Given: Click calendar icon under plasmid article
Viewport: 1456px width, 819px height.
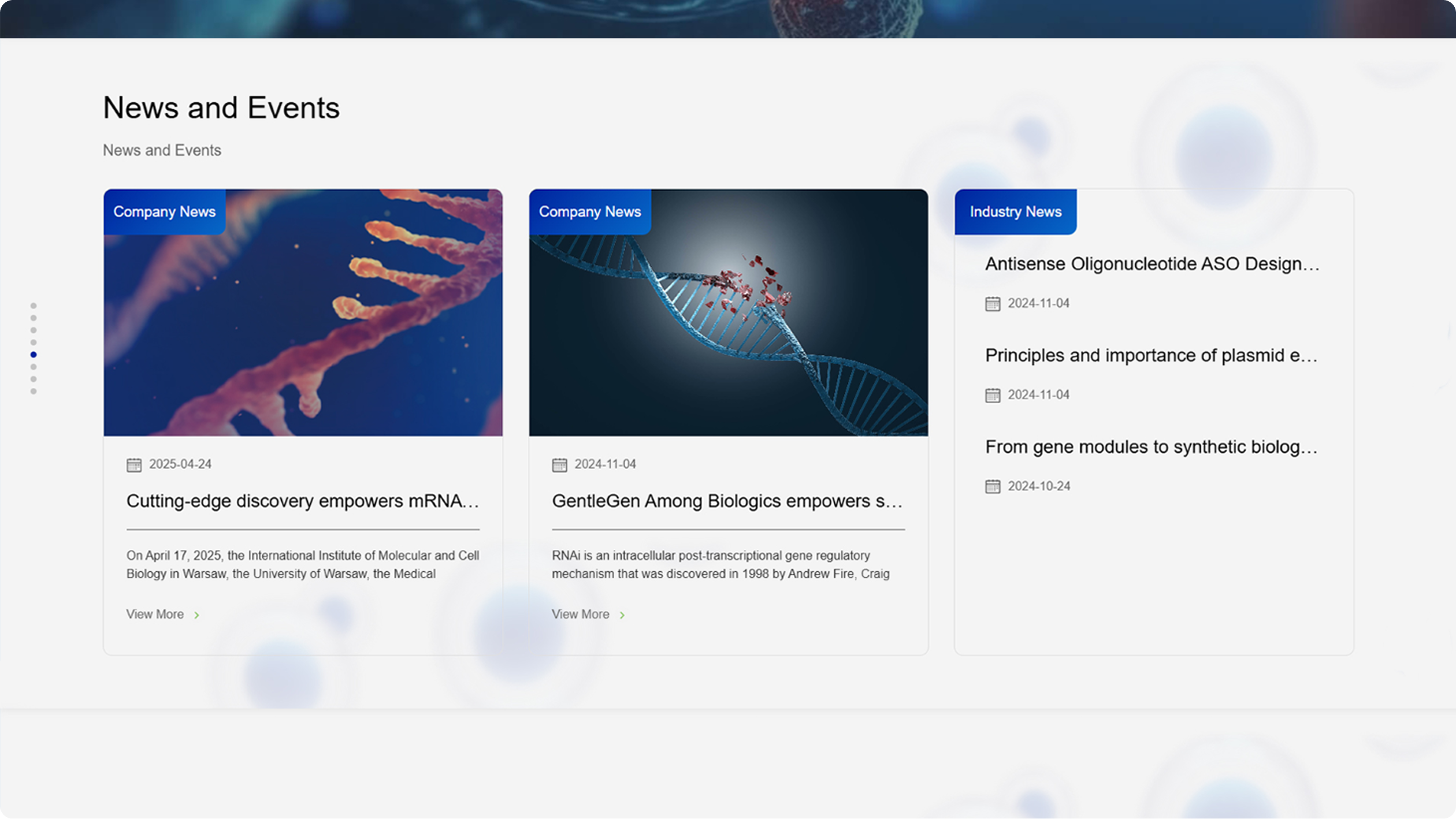Looking at the screenshot, I should (x=993, y=395).
